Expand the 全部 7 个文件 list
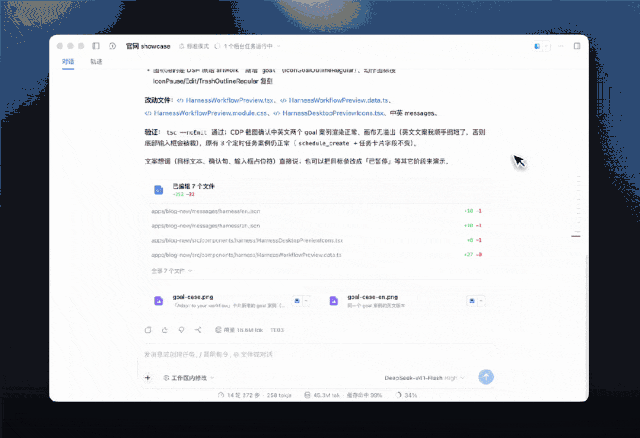Viewport: 640px width, 438px height. pos(171,271)
